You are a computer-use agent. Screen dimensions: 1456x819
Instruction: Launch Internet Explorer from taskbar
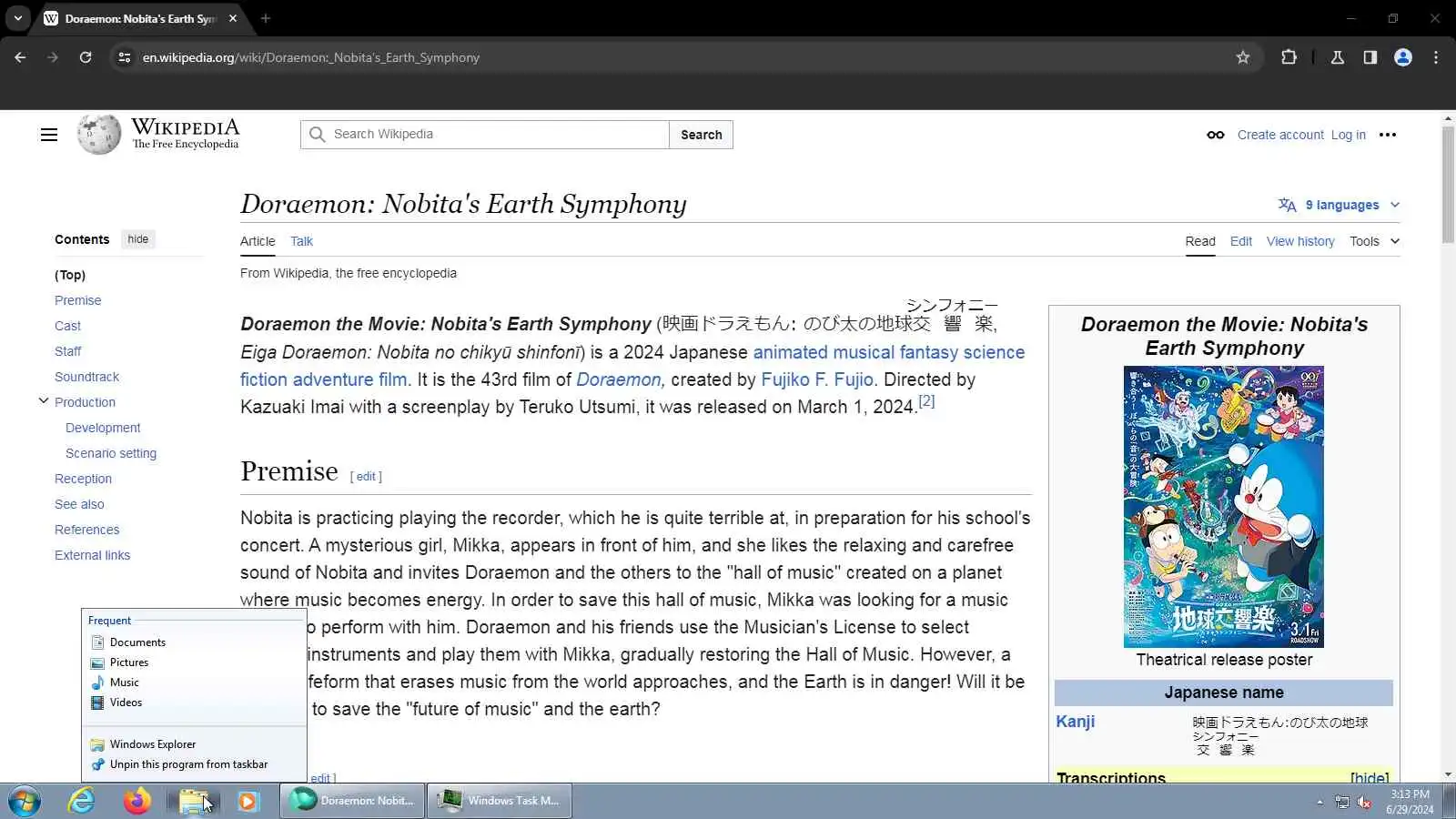coord(82,801)
